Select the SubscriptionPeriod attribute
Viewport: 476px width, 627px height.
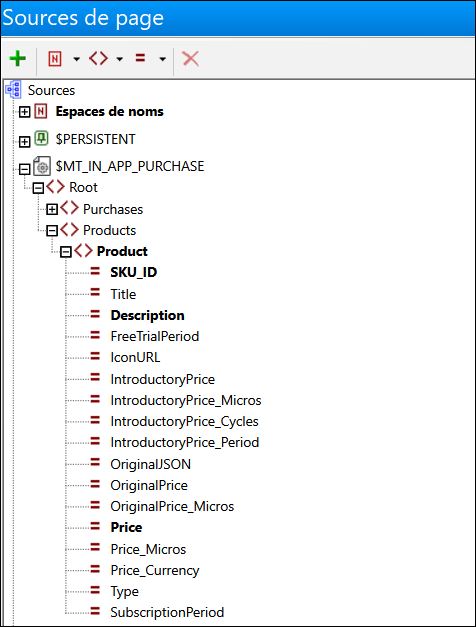point(167,612)
